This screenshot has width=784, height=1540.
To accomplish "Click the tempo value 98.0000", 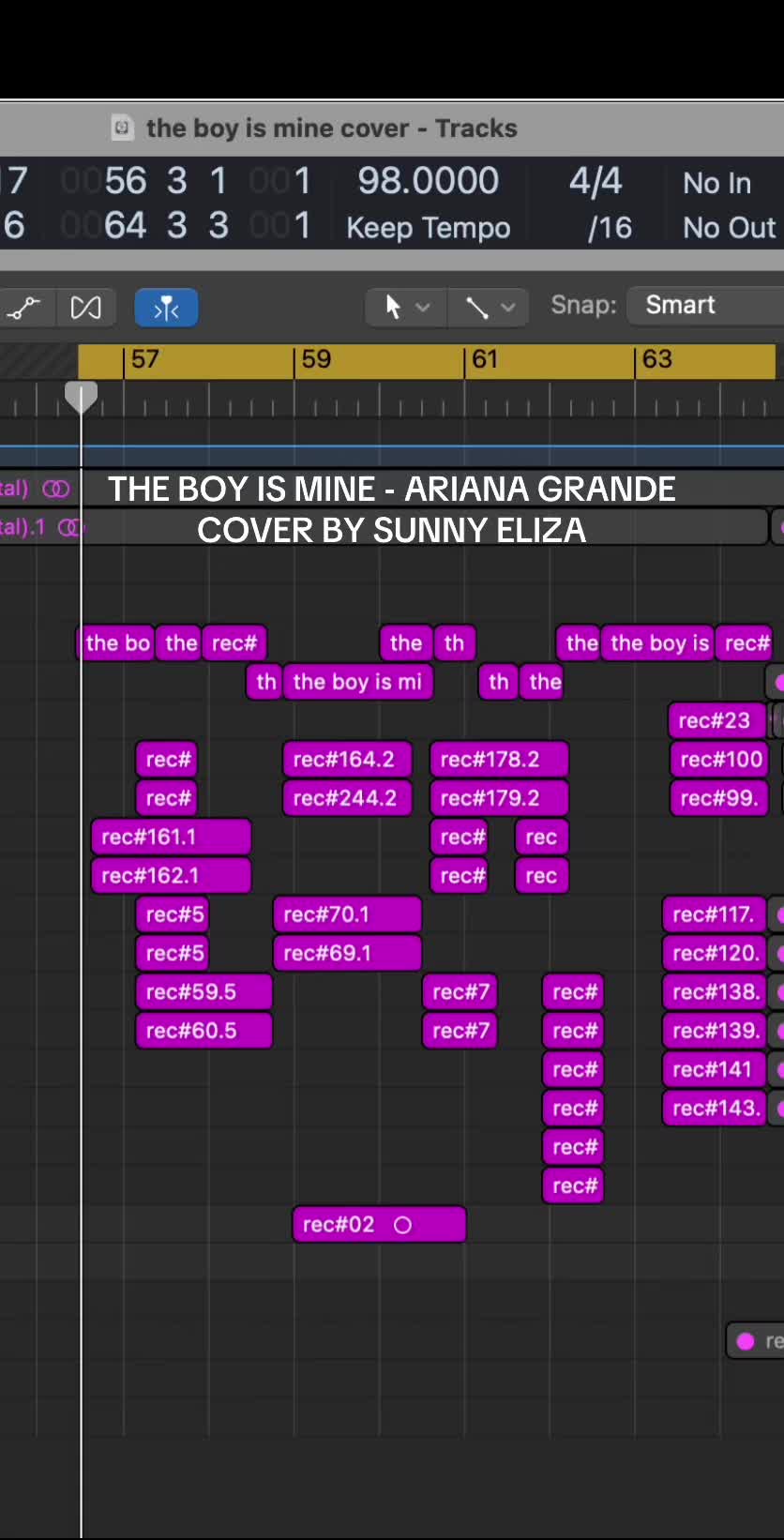I will (429, 180).
